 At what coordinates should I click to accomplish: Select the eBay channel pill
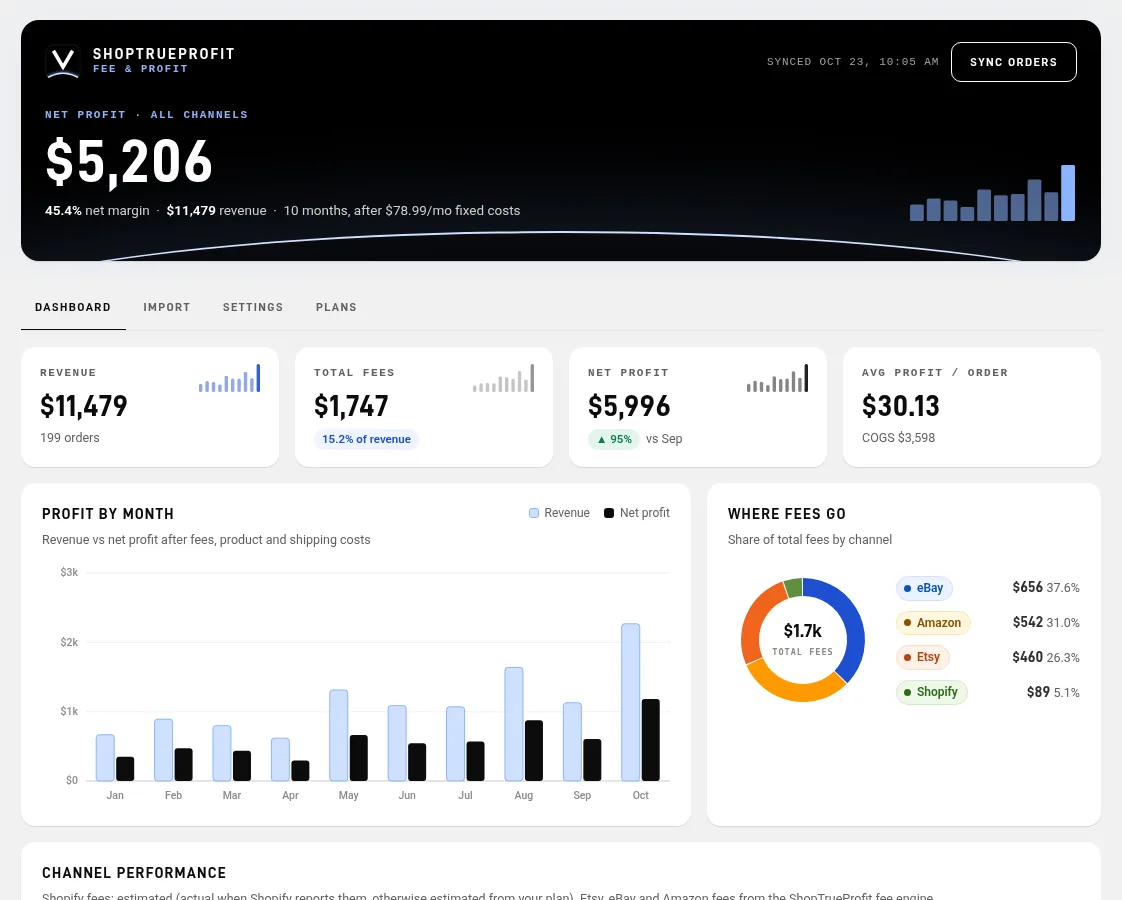click(924, 588)
